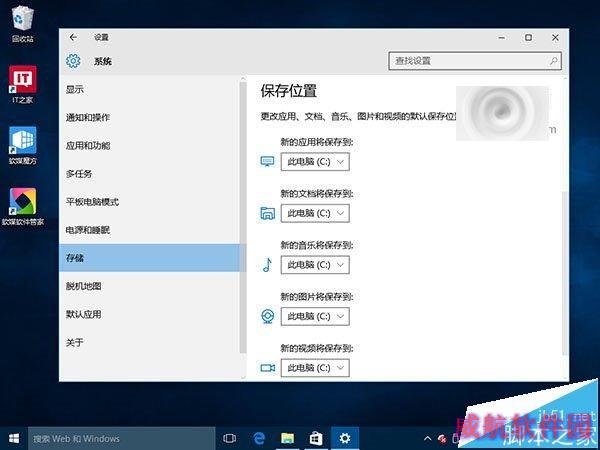Open 应用和功能 settings page
The width and height of the screenshot is (600, 450).
coord(149,145)
